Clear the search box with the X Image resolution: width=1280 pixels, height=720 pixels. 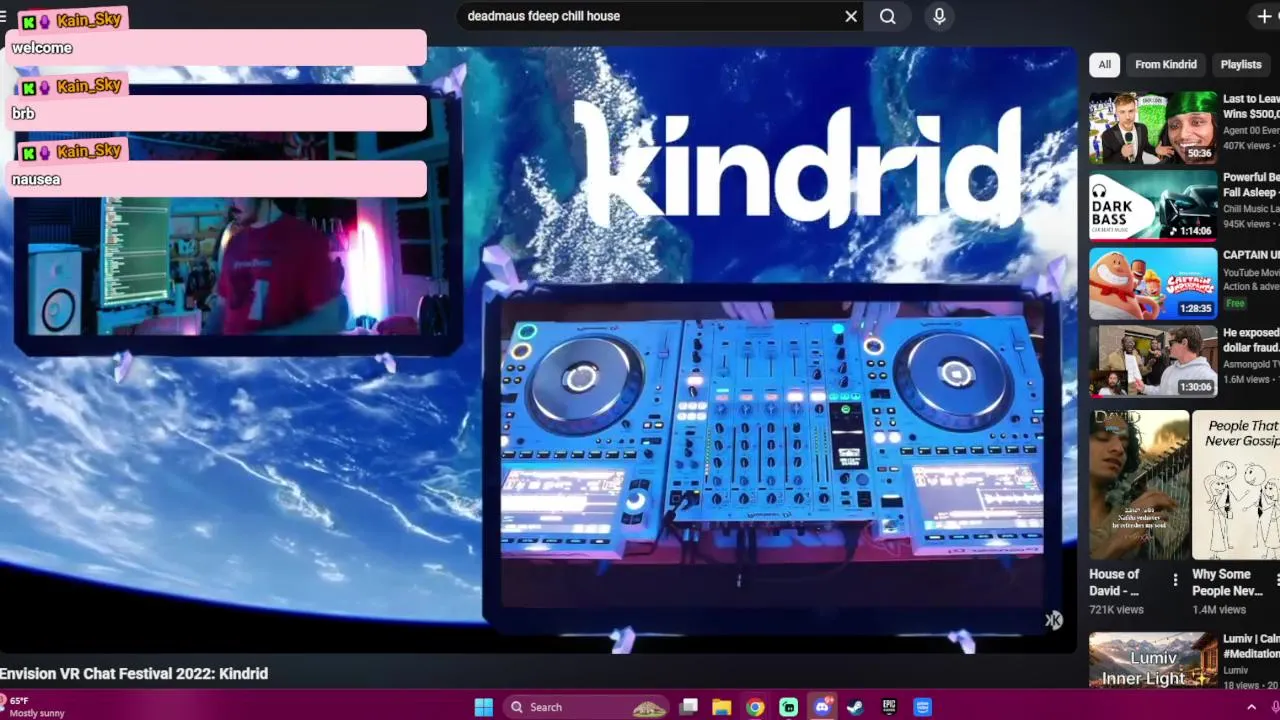click(x=851, y=16)
